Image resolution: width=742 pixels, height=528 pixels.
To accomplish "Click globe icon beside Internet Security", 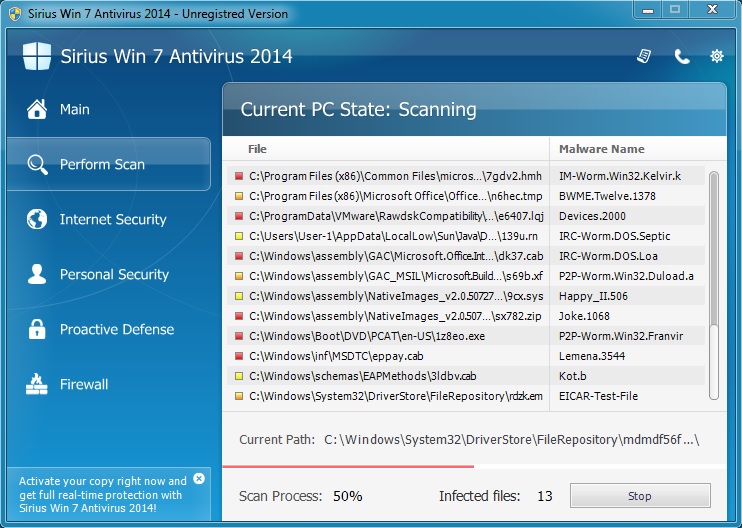I will click(x=37, y=219).
